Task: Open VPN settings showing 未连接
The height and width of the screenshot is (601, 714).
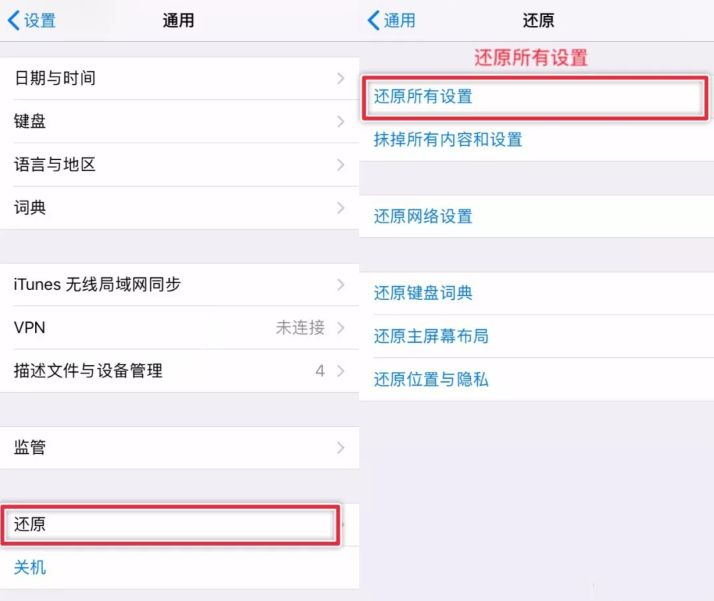Action: point(179,328)
